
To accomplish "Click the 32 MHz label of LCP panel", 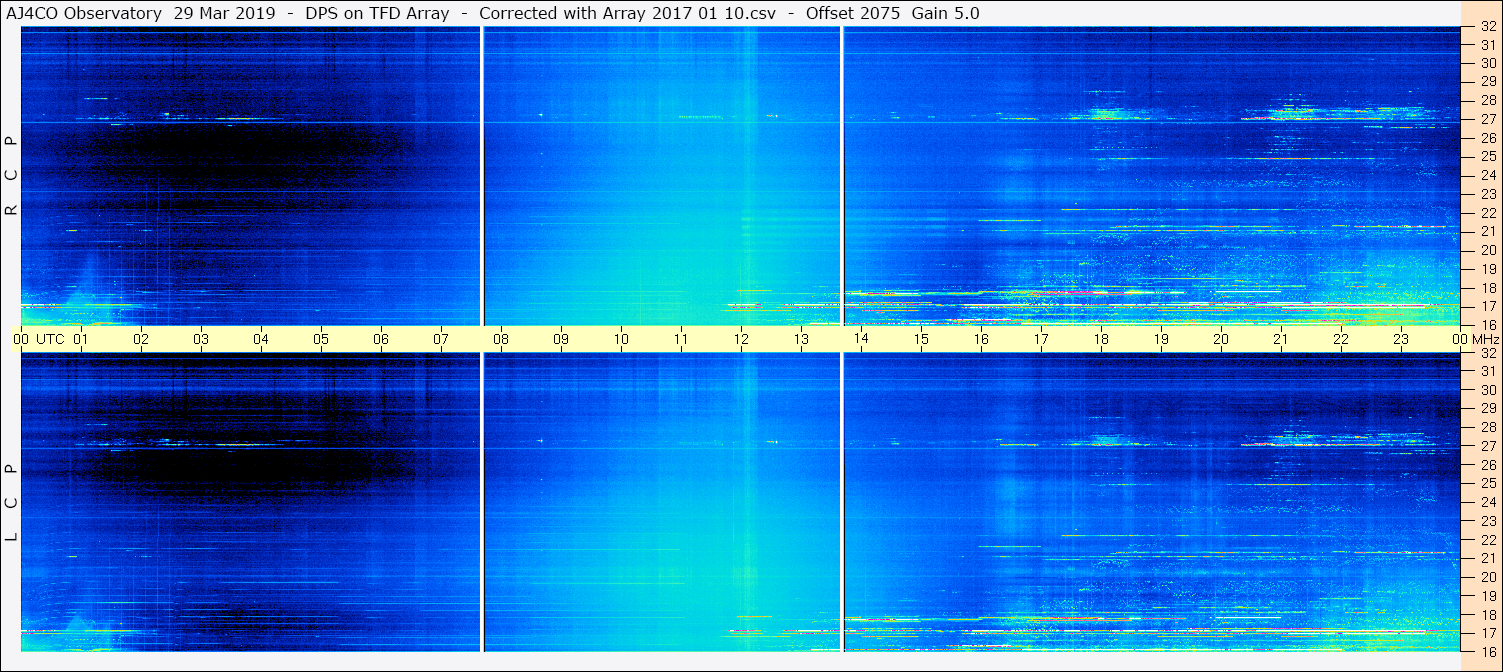I will 1487,353.
